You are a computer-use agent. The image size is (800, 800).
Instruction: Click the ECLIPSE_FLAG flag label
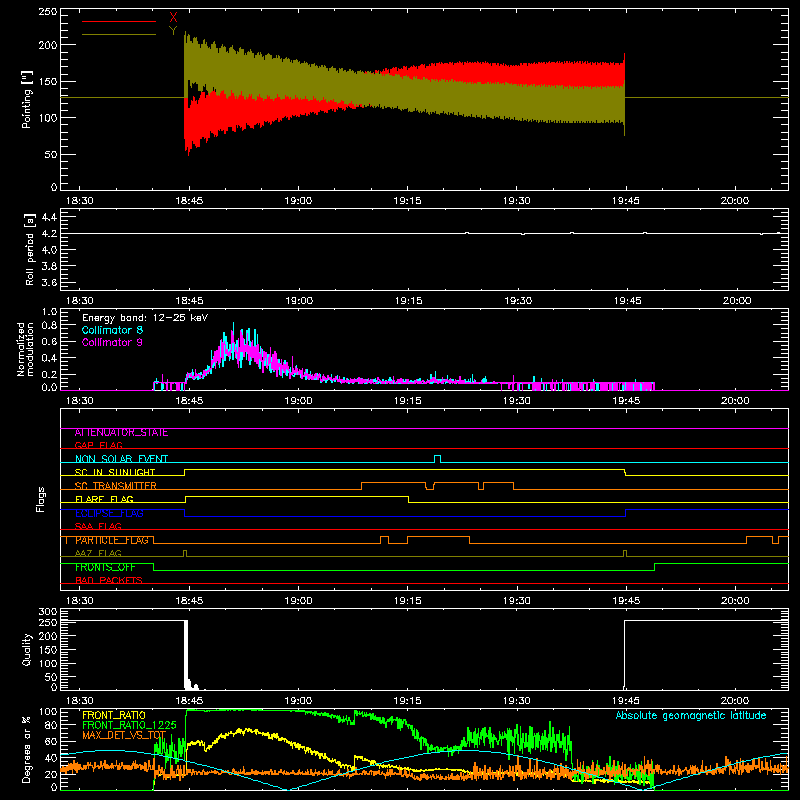pos(109,513)
